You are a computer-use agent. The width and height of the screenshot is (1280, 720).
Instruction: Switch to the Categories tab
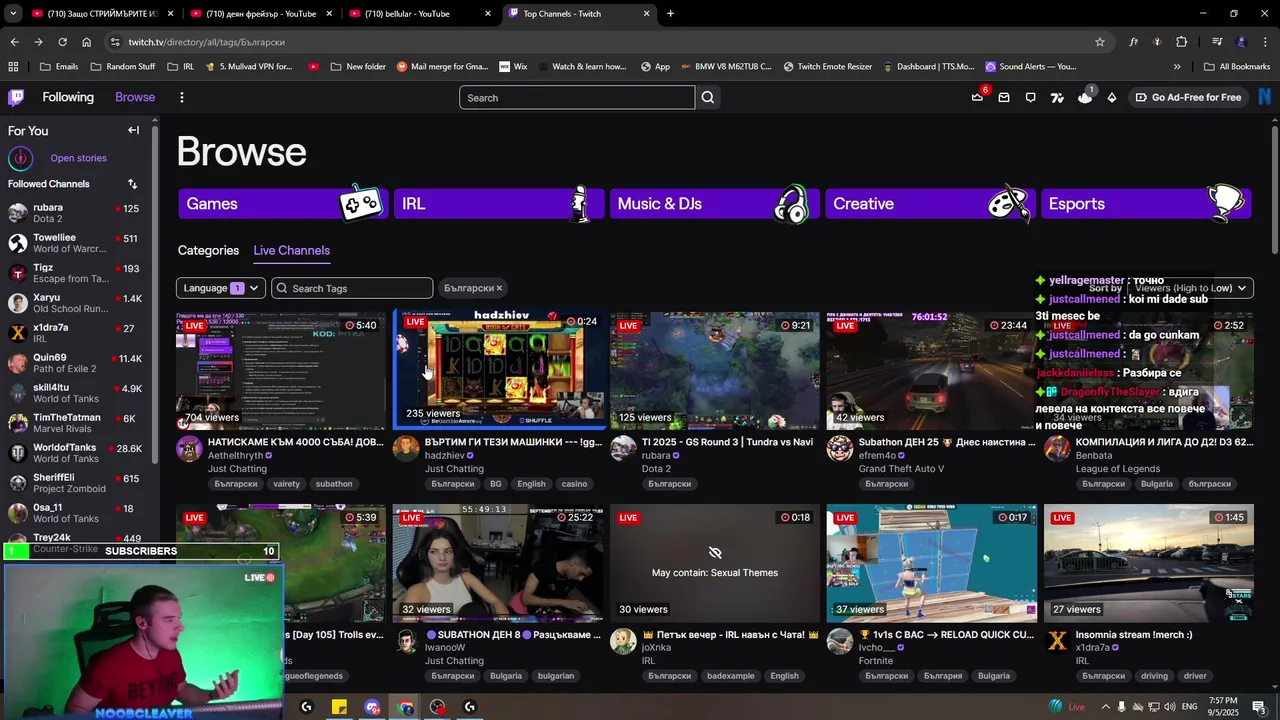pyautogui.click(x=208, y=250)
